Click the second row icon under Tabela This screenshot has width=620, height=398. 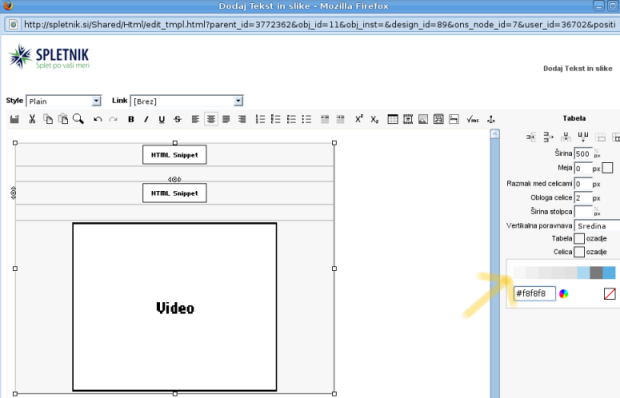pyautogui.click(x=548, y=137)
